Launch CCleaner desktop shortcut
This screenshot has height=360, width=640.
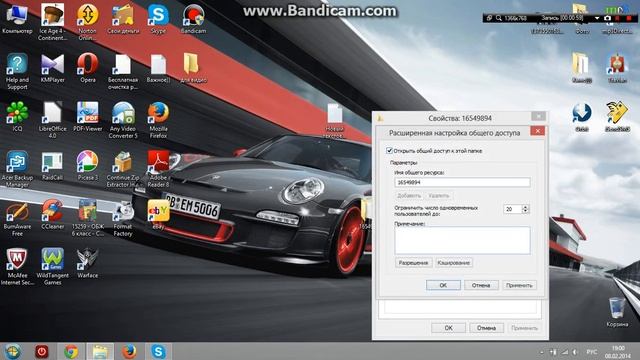click(x=52, y=215)
